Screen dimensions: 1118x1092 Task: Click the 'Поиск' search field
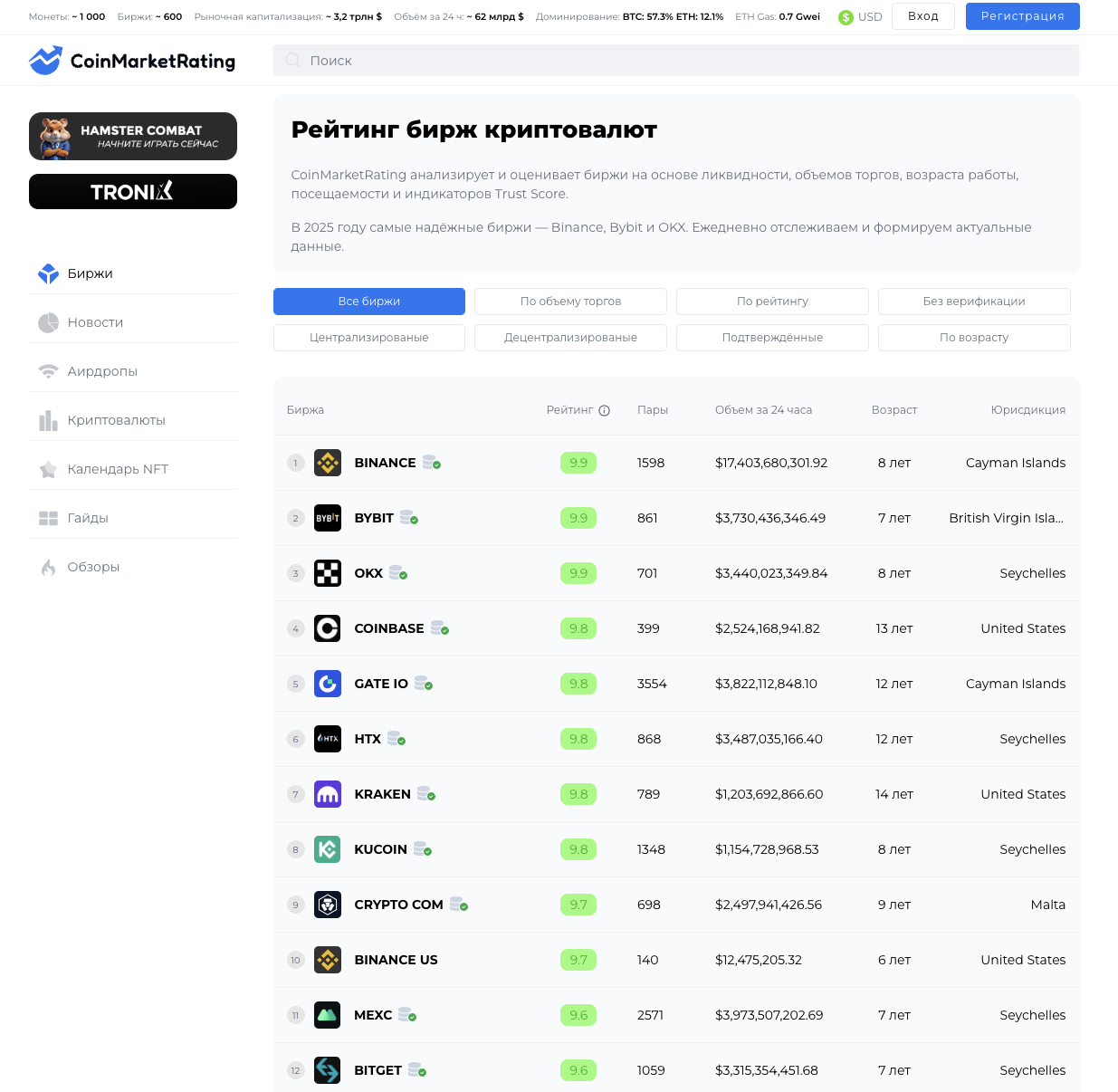(x=675, y=61)
